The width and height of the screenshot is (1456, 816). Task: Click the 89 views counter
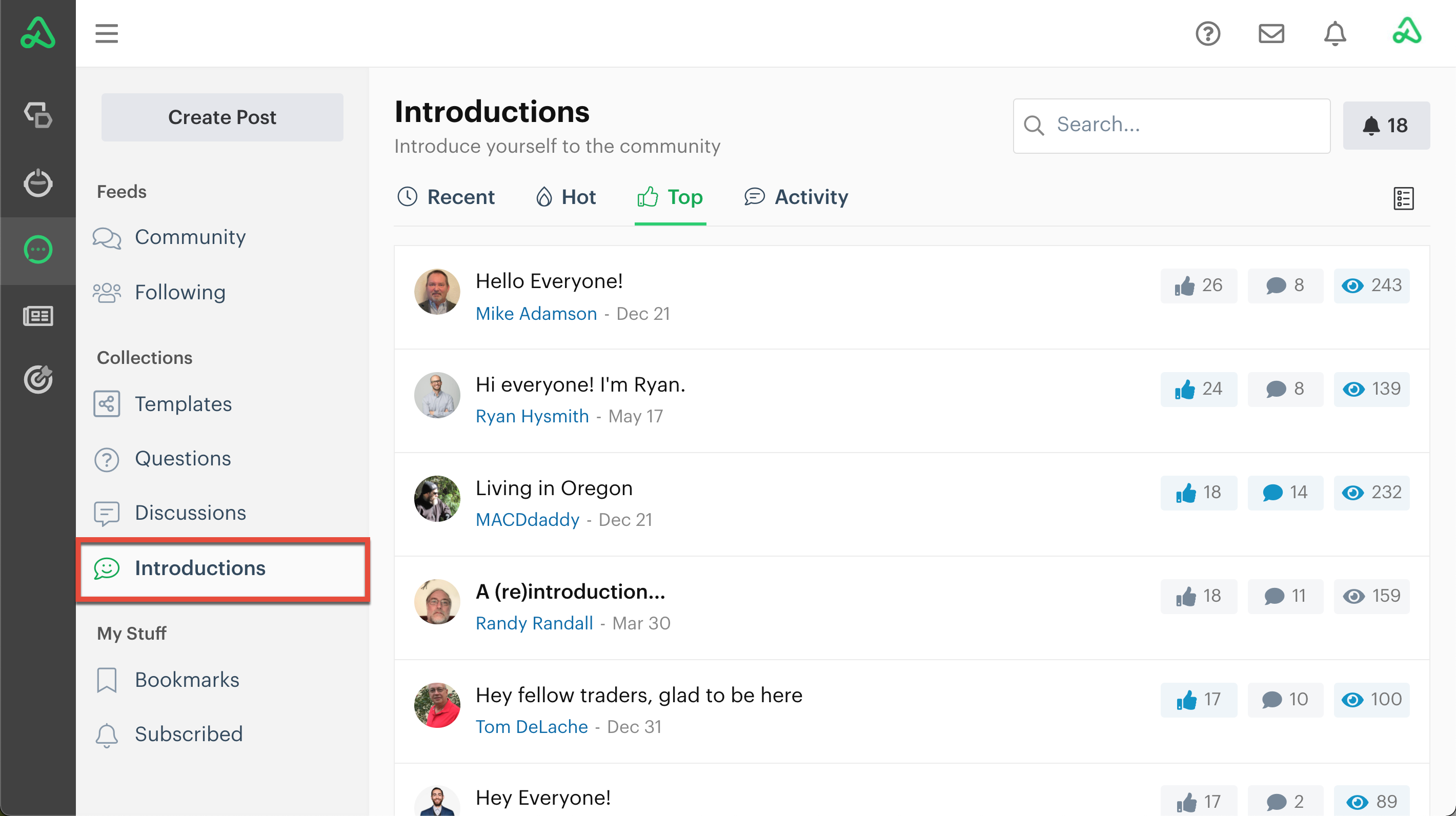[x=1372, y=801]
